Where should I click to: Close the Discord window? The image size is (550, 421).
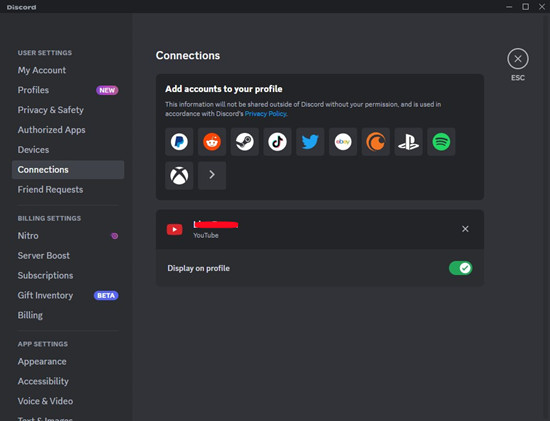[542, 7]
